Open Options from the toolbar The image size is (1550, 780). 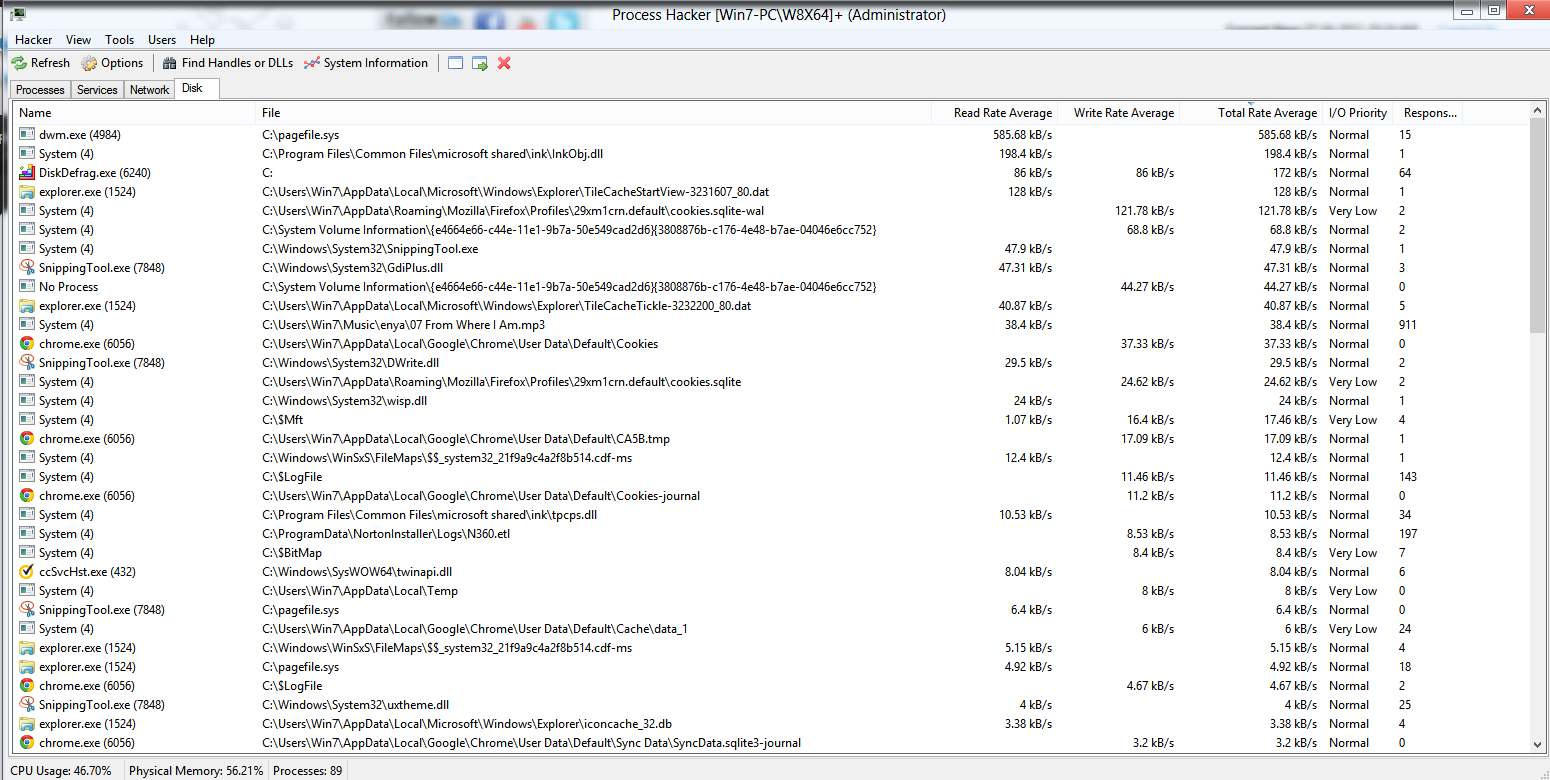(113, 63)
